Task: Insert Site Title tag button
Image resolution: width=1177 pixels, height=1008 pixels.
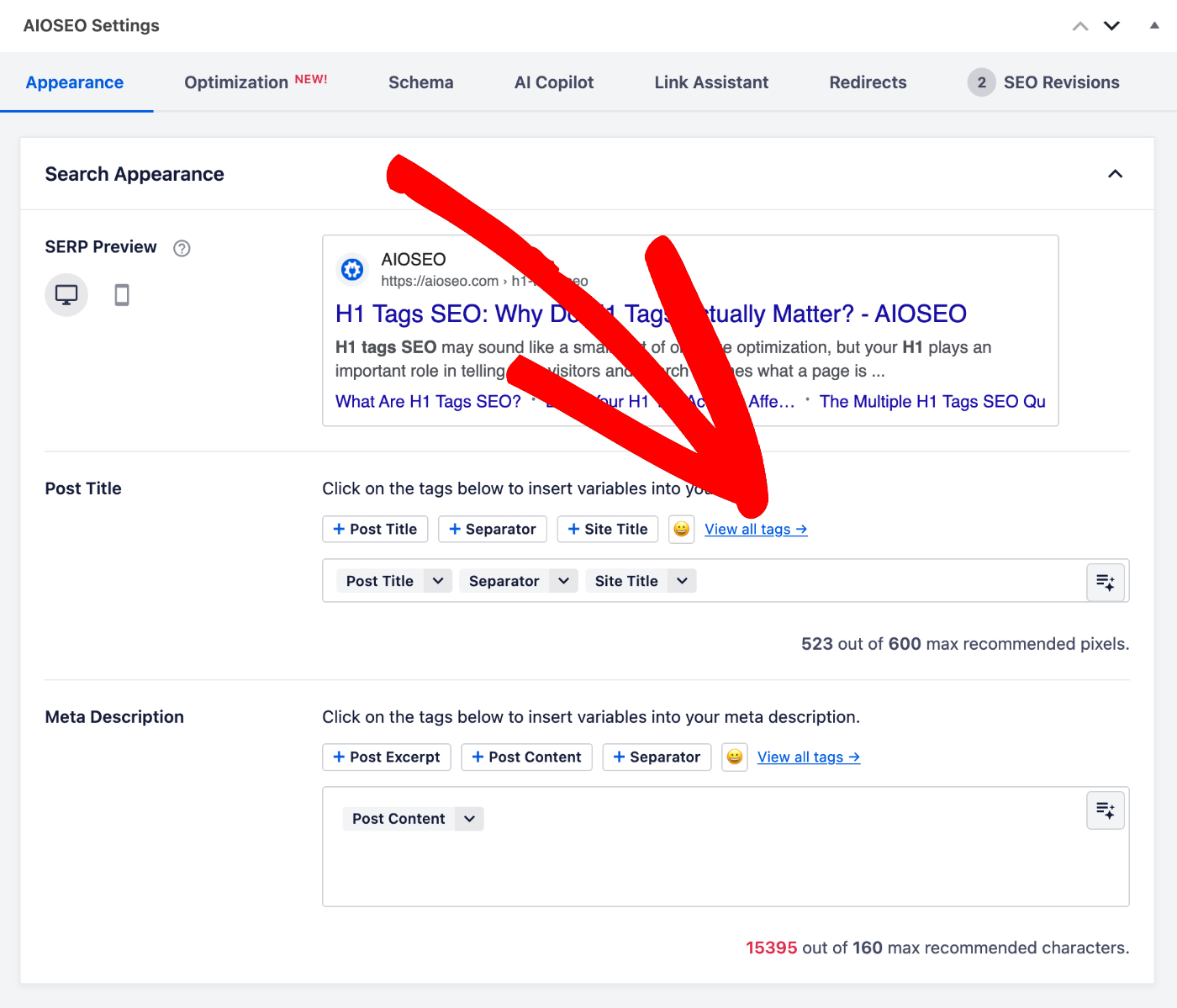Action: [x=608, y=530]
